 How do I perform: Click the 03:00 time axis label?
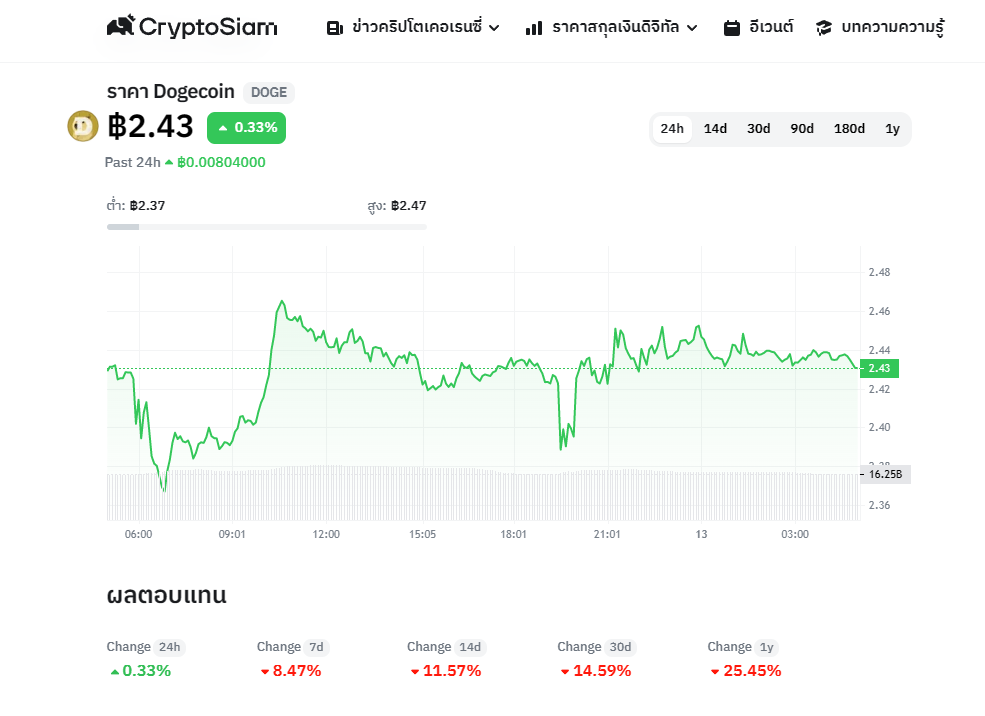point(795,534)
